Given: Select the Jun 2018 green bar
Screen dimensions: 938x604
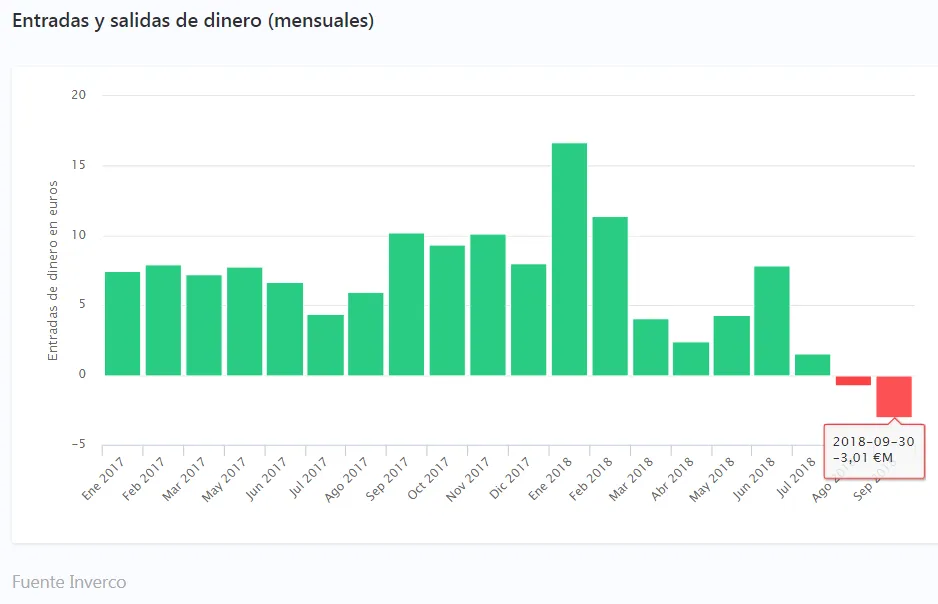Looking at the screenshot, I should [772, 320].
